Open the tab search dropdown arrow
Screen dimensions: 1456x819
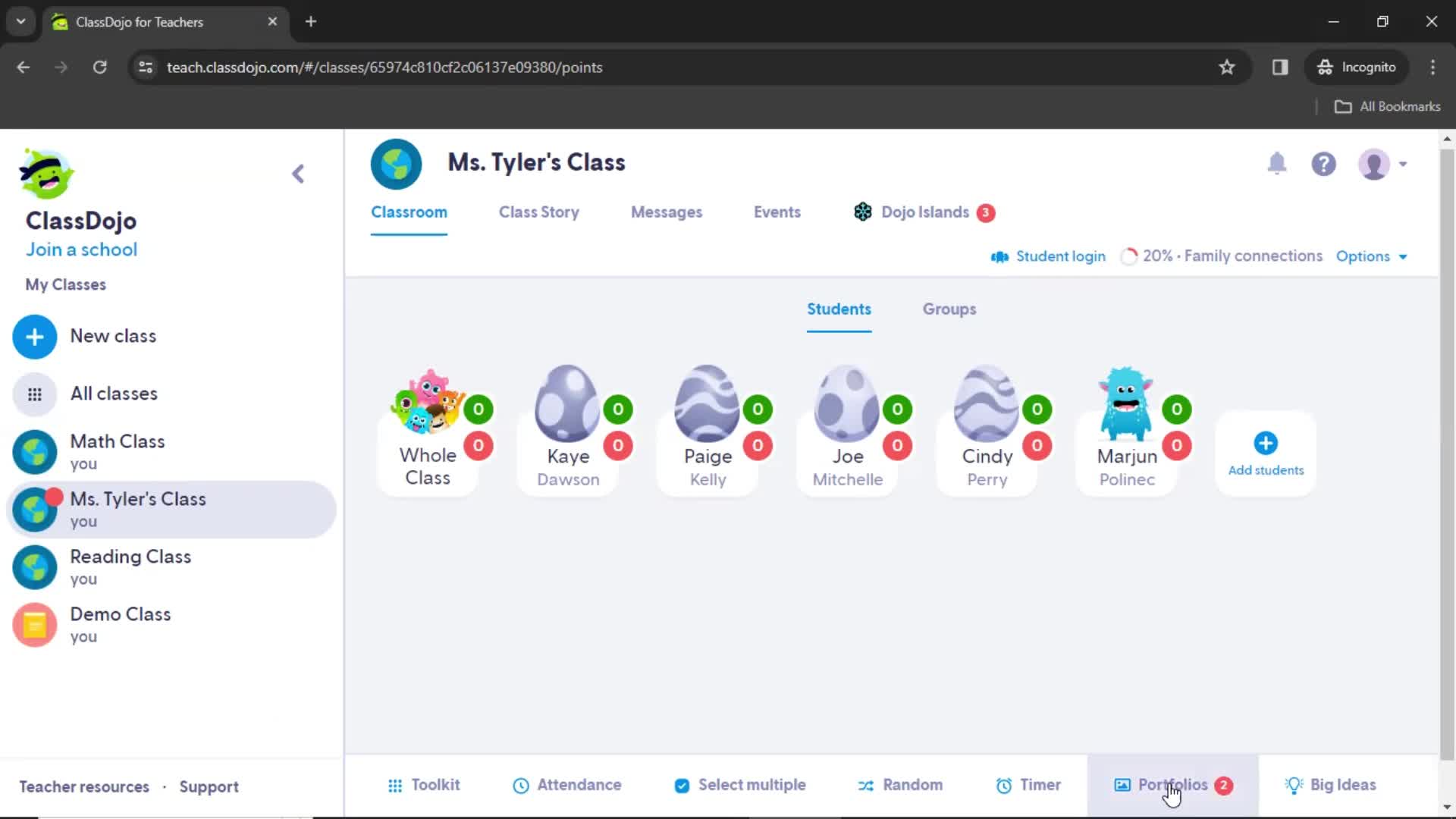21,22
